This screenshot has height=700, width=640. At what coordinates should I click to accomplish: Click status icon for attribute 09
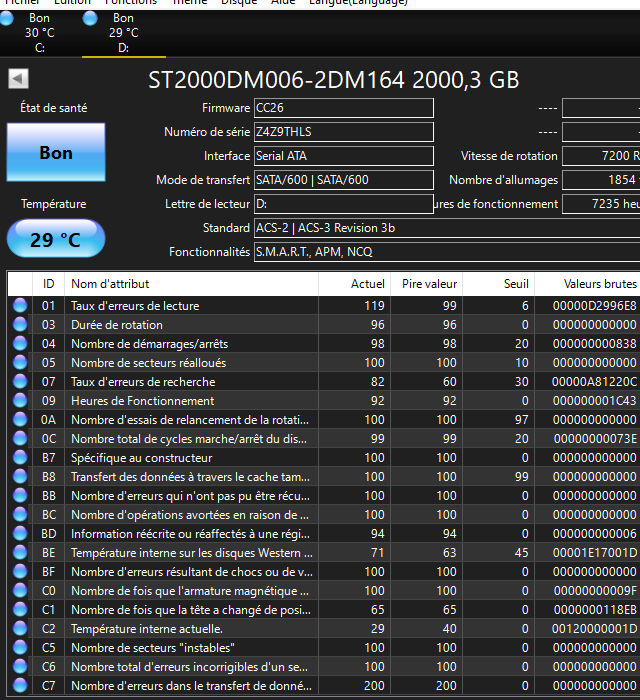pyautogui.click(x=20, y=400)
